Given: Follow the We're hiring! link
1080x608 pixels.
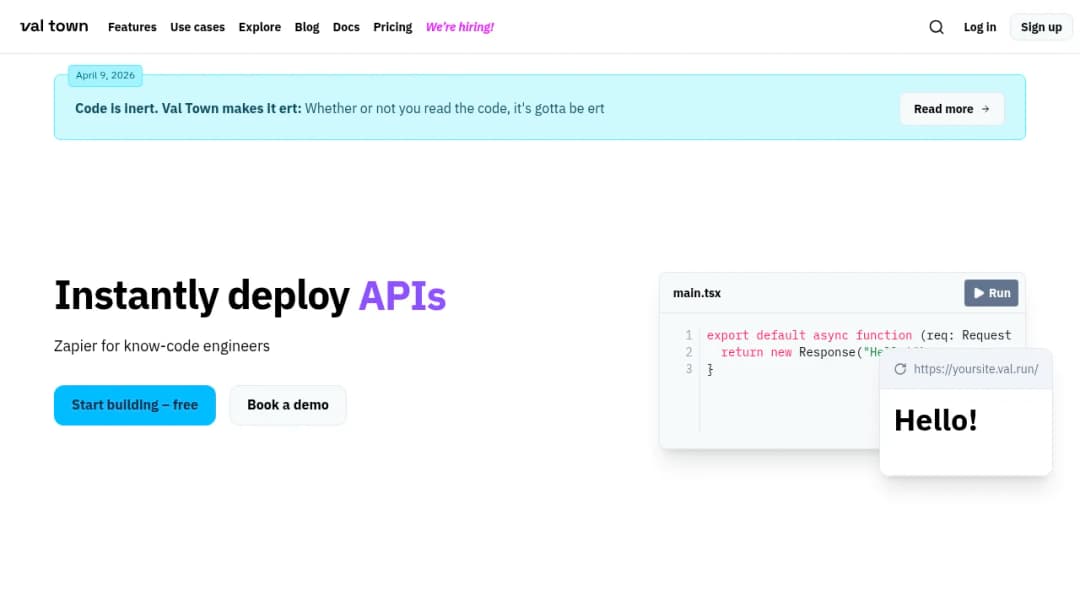Looking at the screenshot, I should point(460,27).
